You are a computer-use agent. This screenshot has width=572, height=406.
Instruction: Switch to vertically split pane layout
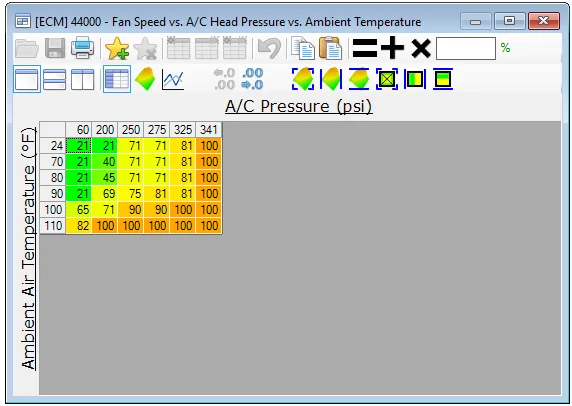[82, 79]
